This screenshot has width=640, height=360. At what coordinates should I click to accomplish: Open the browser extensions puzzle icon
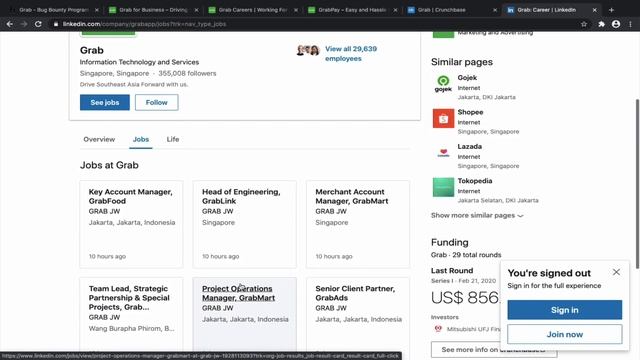tap(601, 24)
